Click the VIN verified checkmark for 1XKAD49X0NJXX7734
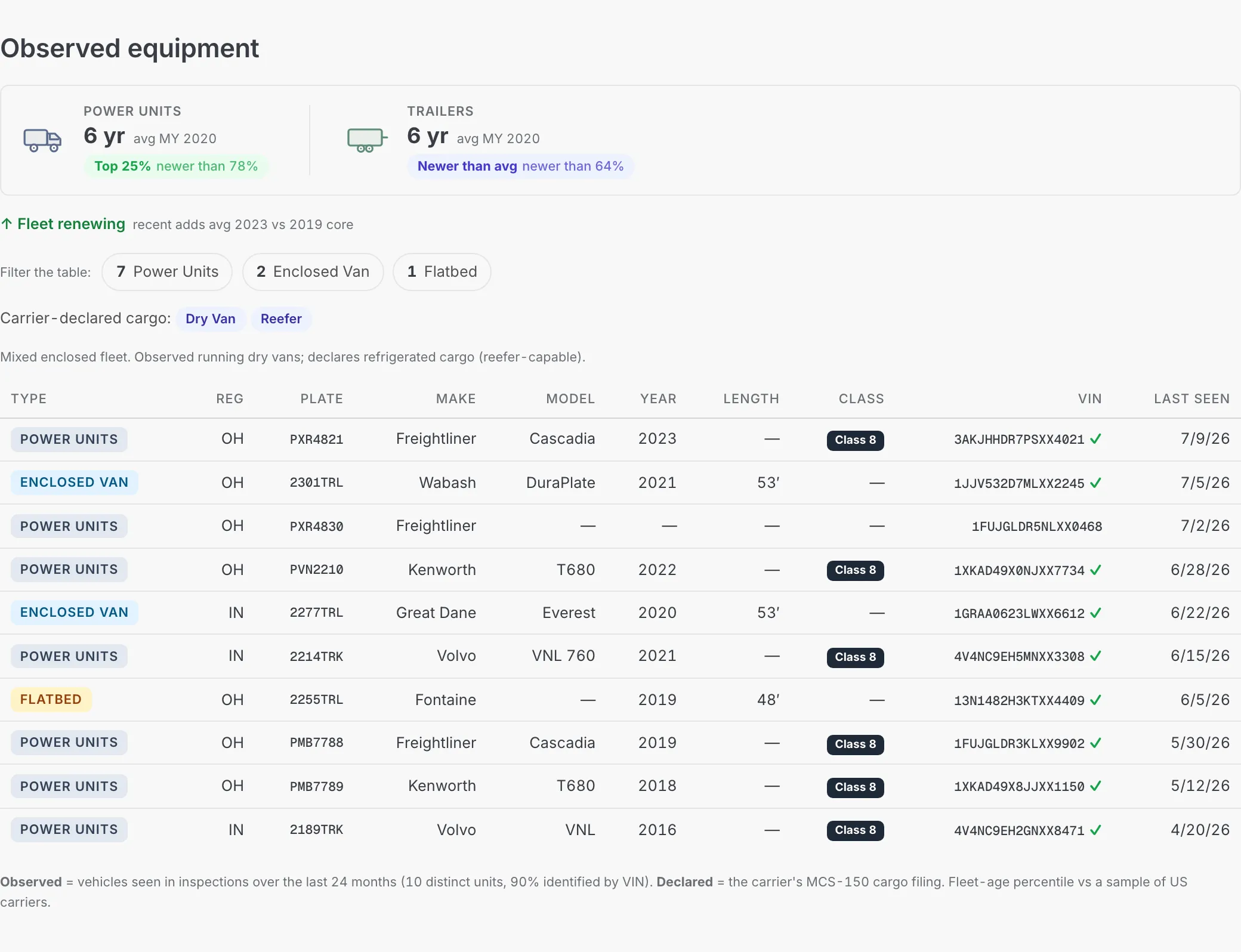Viewport: 1241px width, 952px height. (1096, 570)
